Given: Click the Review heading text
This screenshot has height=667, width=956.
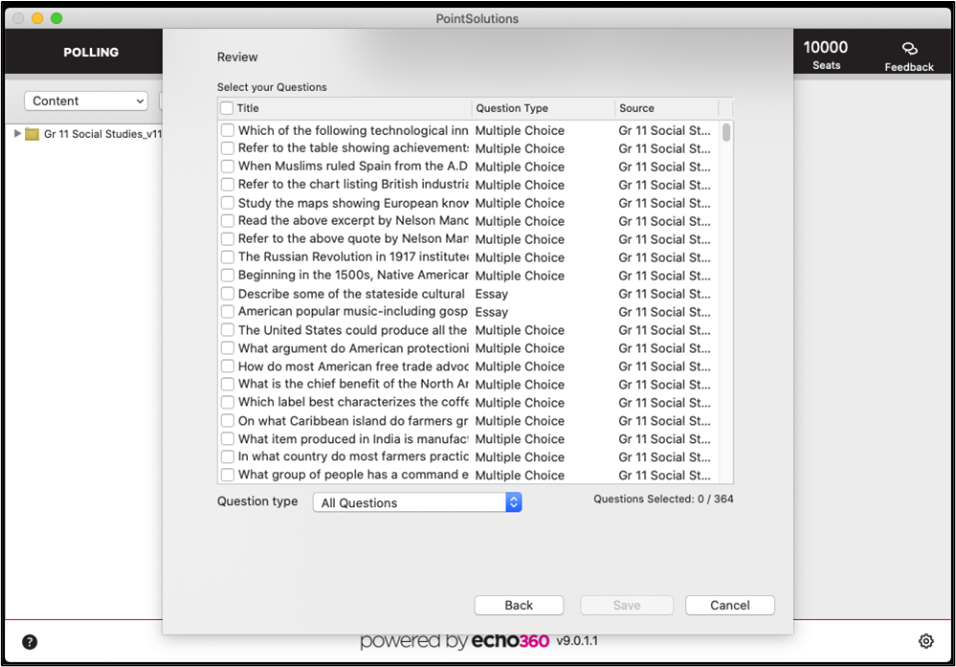Looking at the screenshot, I should coord(237,57).
